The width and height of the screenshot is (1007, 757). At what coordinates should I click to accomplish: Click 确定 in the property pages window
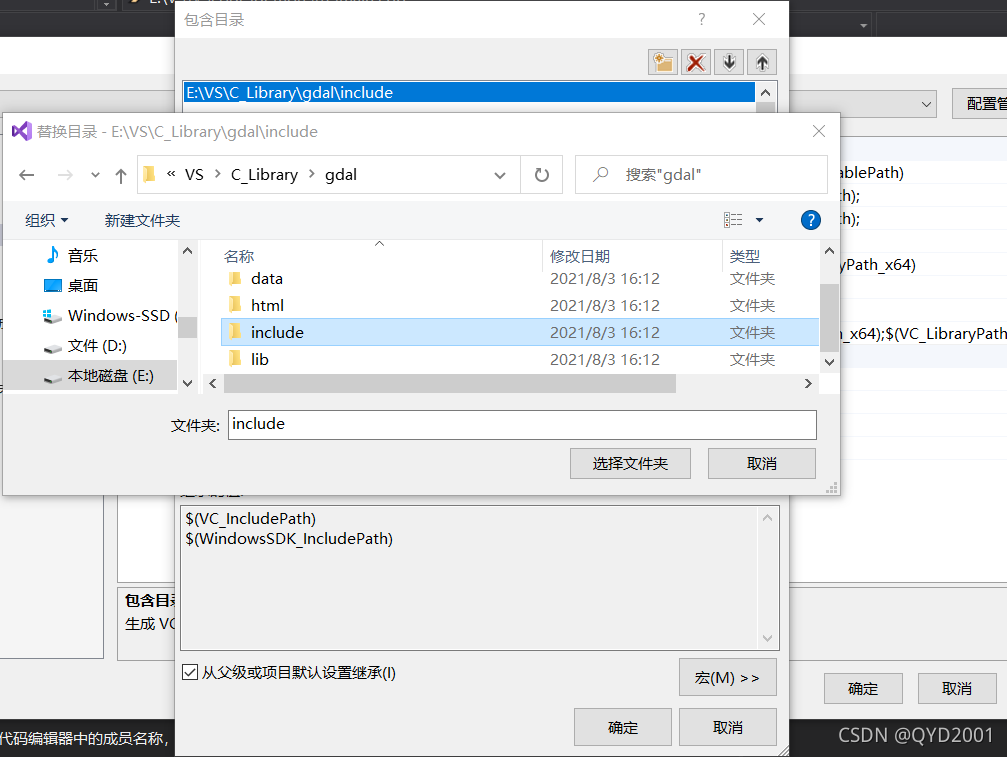click(x=863, y=689)
